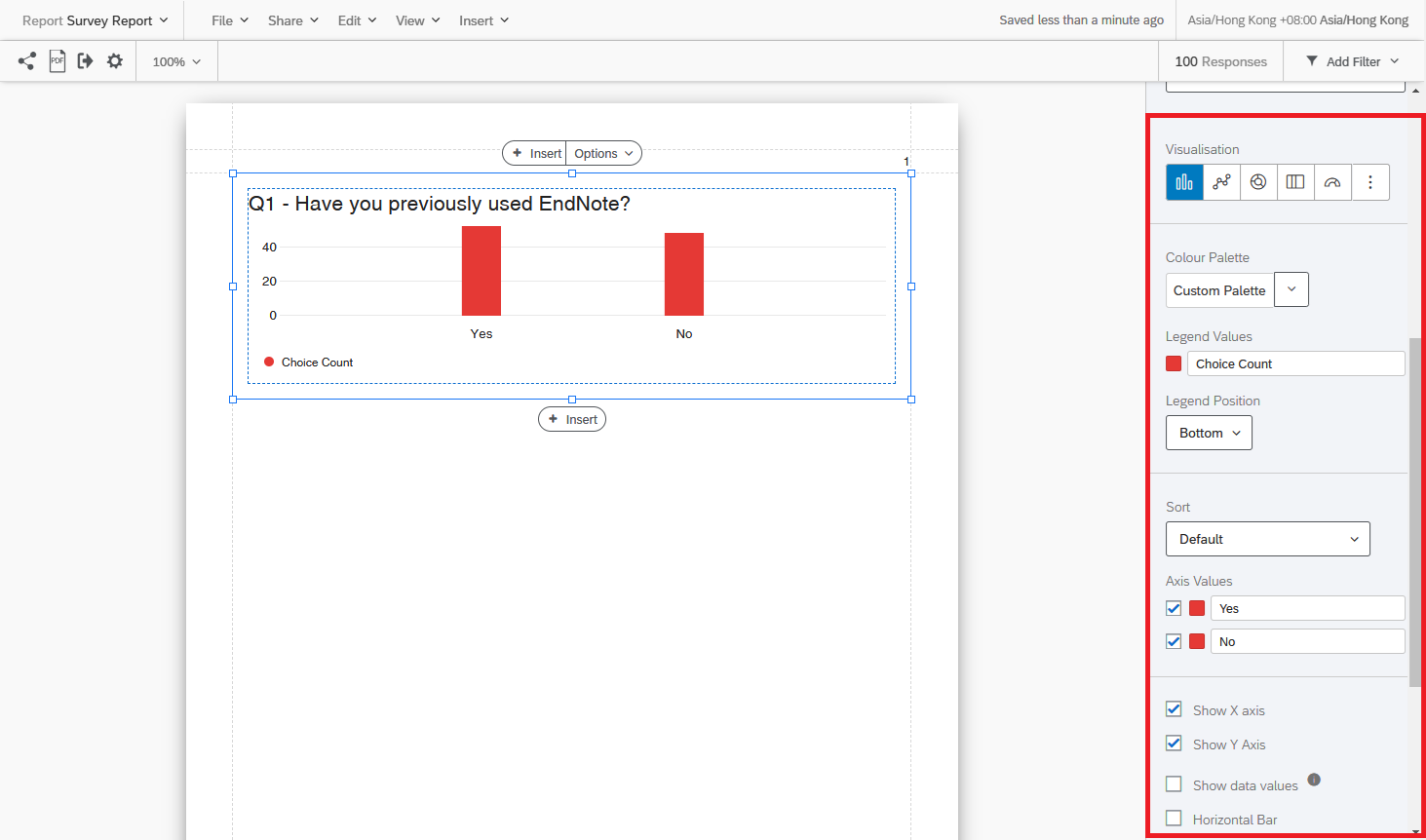This screenshot has height=840, width=1426.
Task: Click the PDF export icon
Action: 58,61
